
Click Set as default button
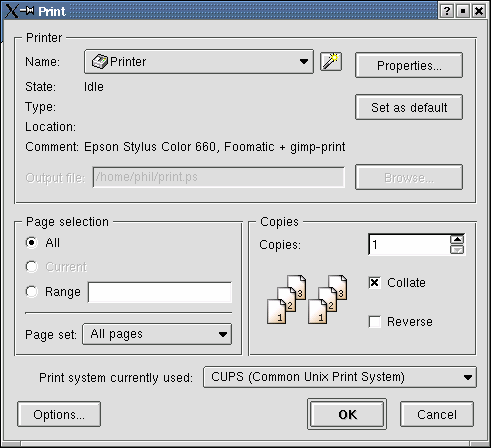point(409,107)
